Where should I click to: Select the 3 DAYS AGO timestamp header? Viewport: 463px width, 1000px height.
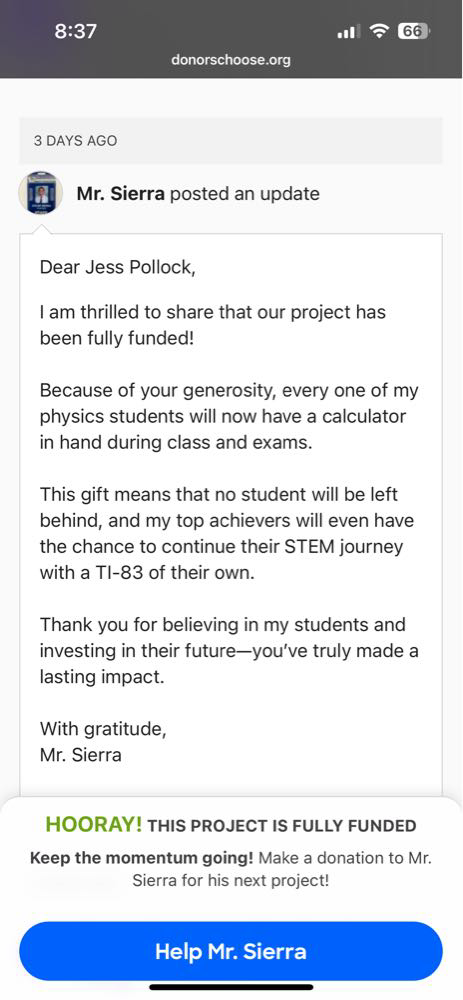[x=75, y=141]
